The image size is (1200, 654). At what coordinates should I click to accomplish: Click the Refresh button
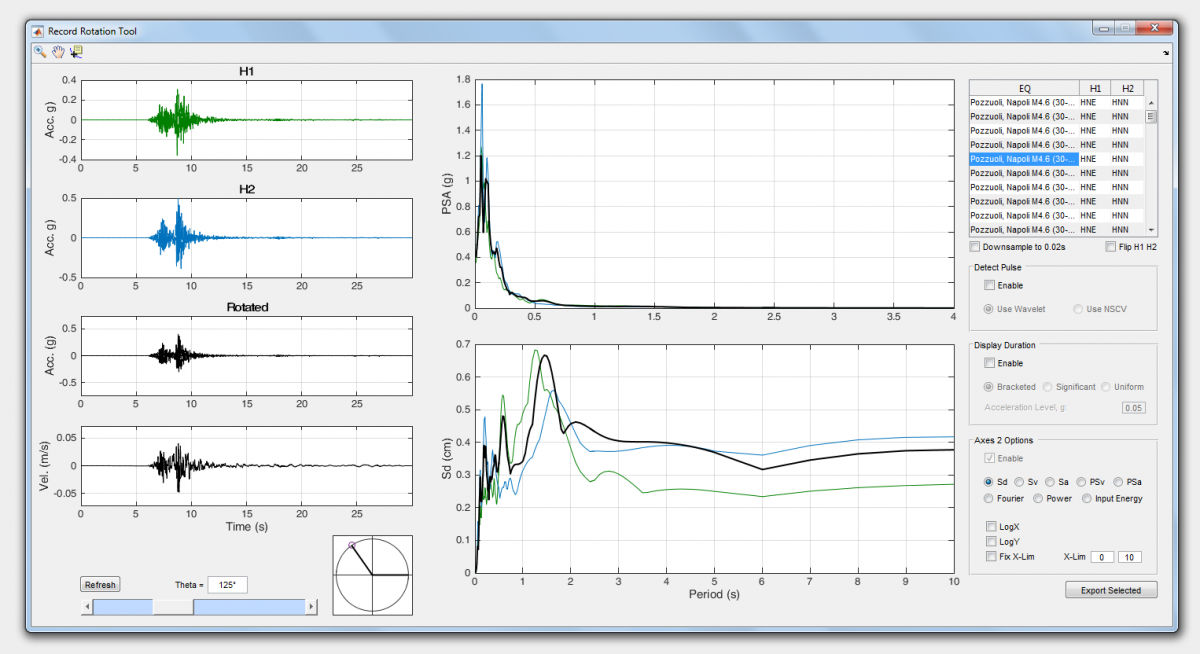(100, 585)
